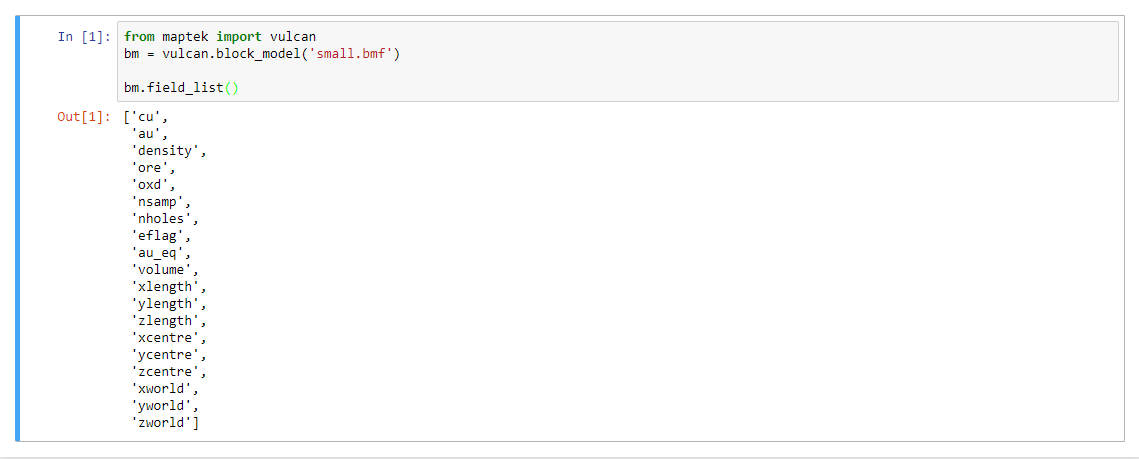Click the 'au' field in output
The width and height of the screenshot is (1139, 459).
coord(149,134)
